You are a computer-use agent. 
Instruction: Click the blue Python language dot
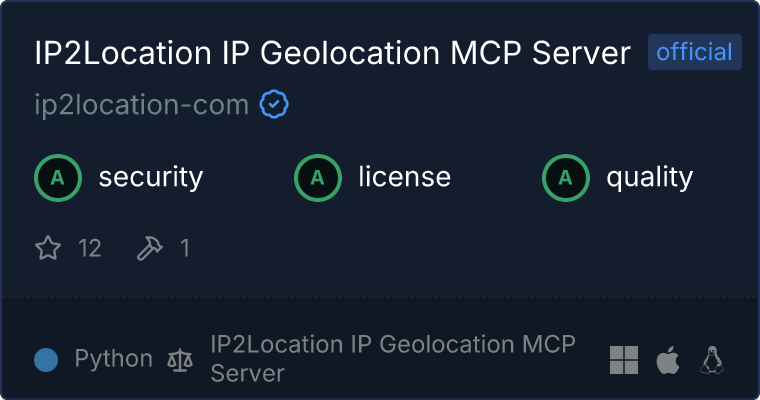tap(46, 360)
